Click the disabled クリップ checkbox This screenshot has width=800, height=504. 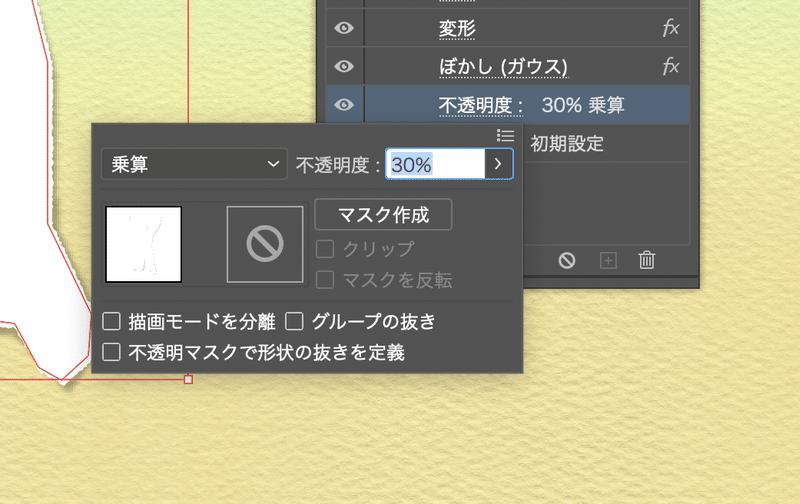pos(325,249)
